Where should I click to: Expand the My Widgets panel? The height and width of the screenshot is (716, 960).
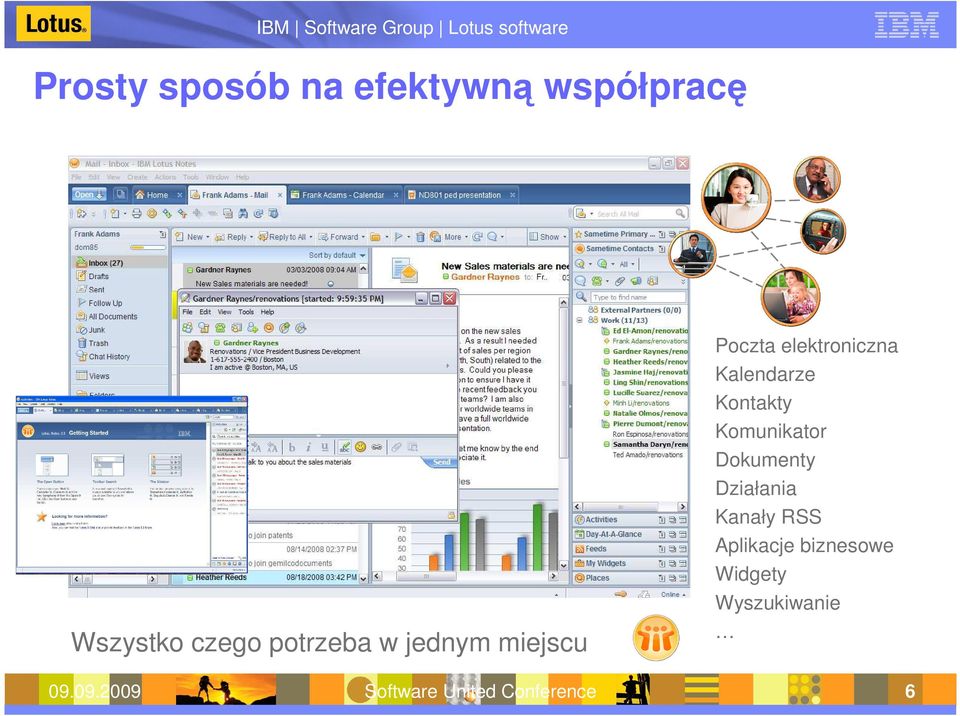630,563
